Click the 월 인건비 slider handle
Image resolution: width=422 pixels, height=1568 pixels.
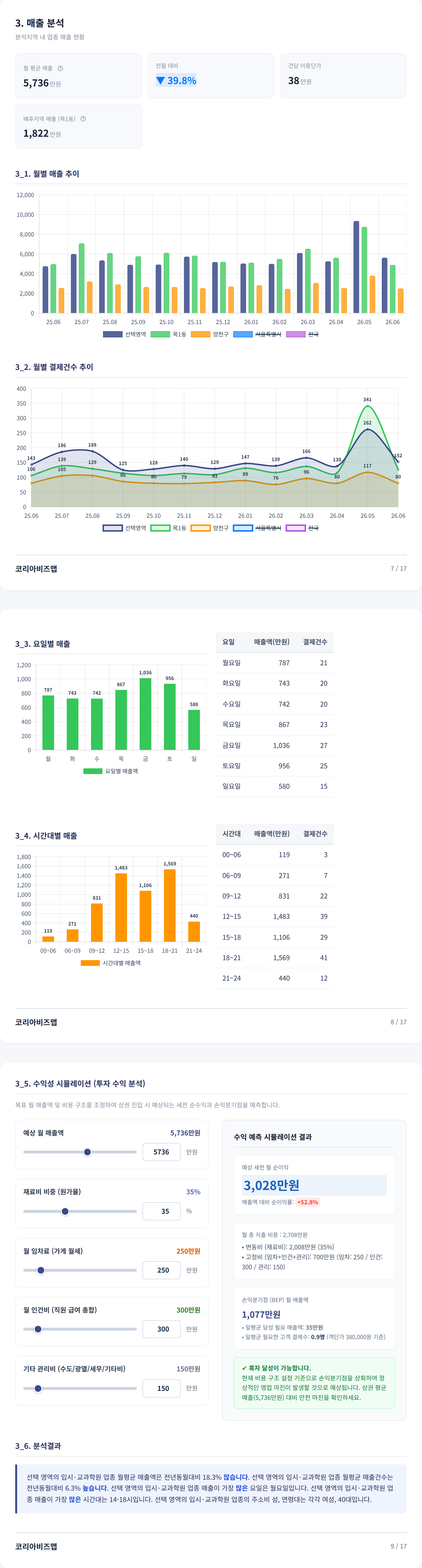pos(38,1329)
